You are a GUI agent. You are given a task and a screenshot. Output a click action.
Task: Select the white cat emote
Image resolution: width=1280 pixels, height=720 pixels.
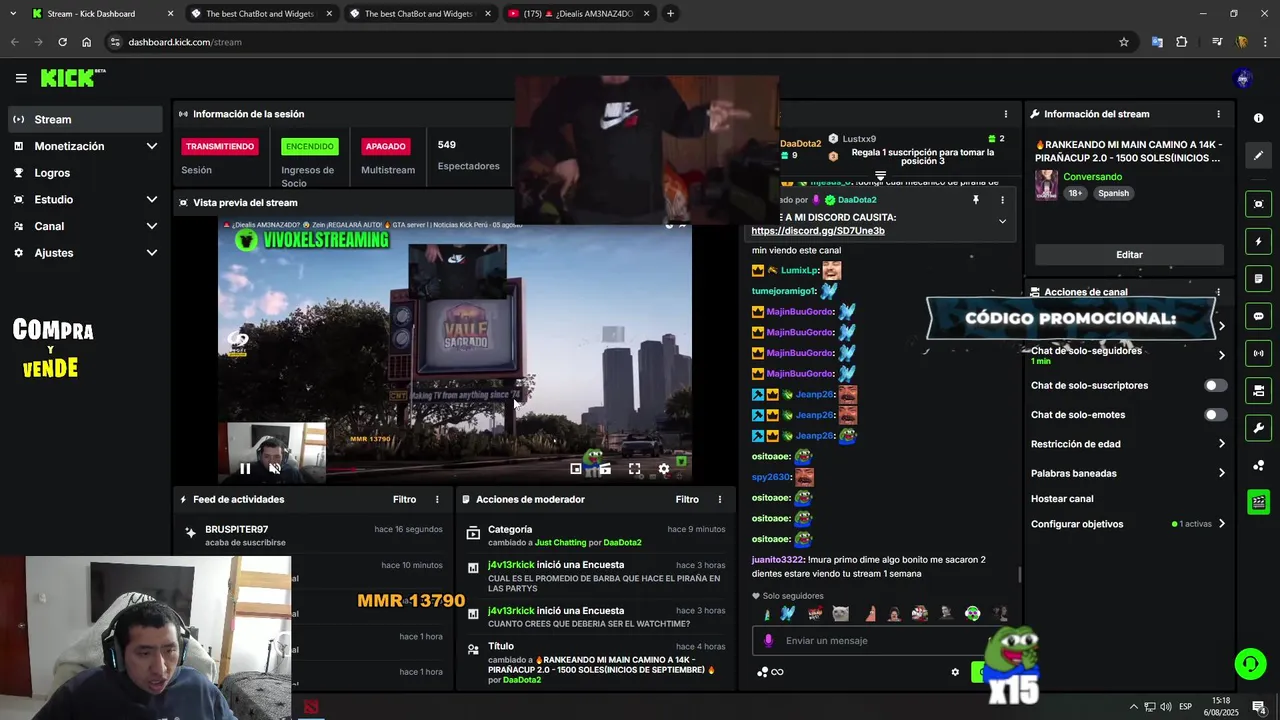click(841, 613)
